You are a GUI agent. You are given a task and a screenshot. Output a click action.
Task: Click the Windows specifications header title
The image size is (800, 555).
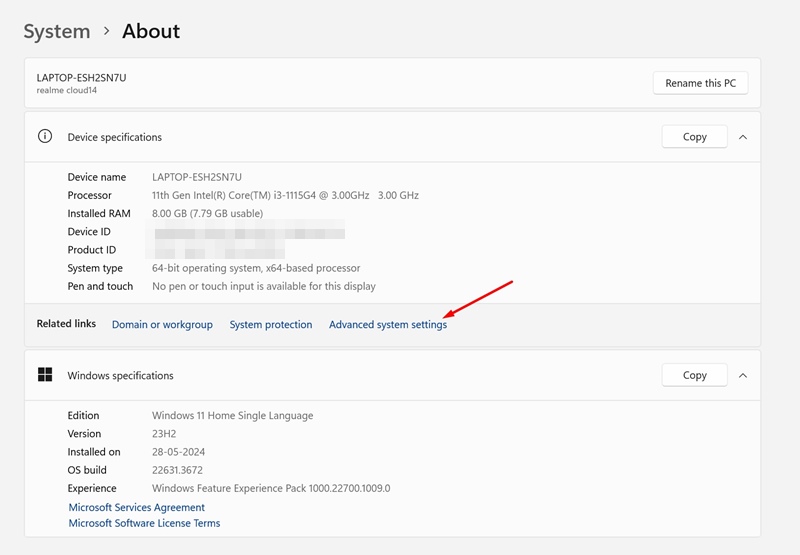coord(120,376)
